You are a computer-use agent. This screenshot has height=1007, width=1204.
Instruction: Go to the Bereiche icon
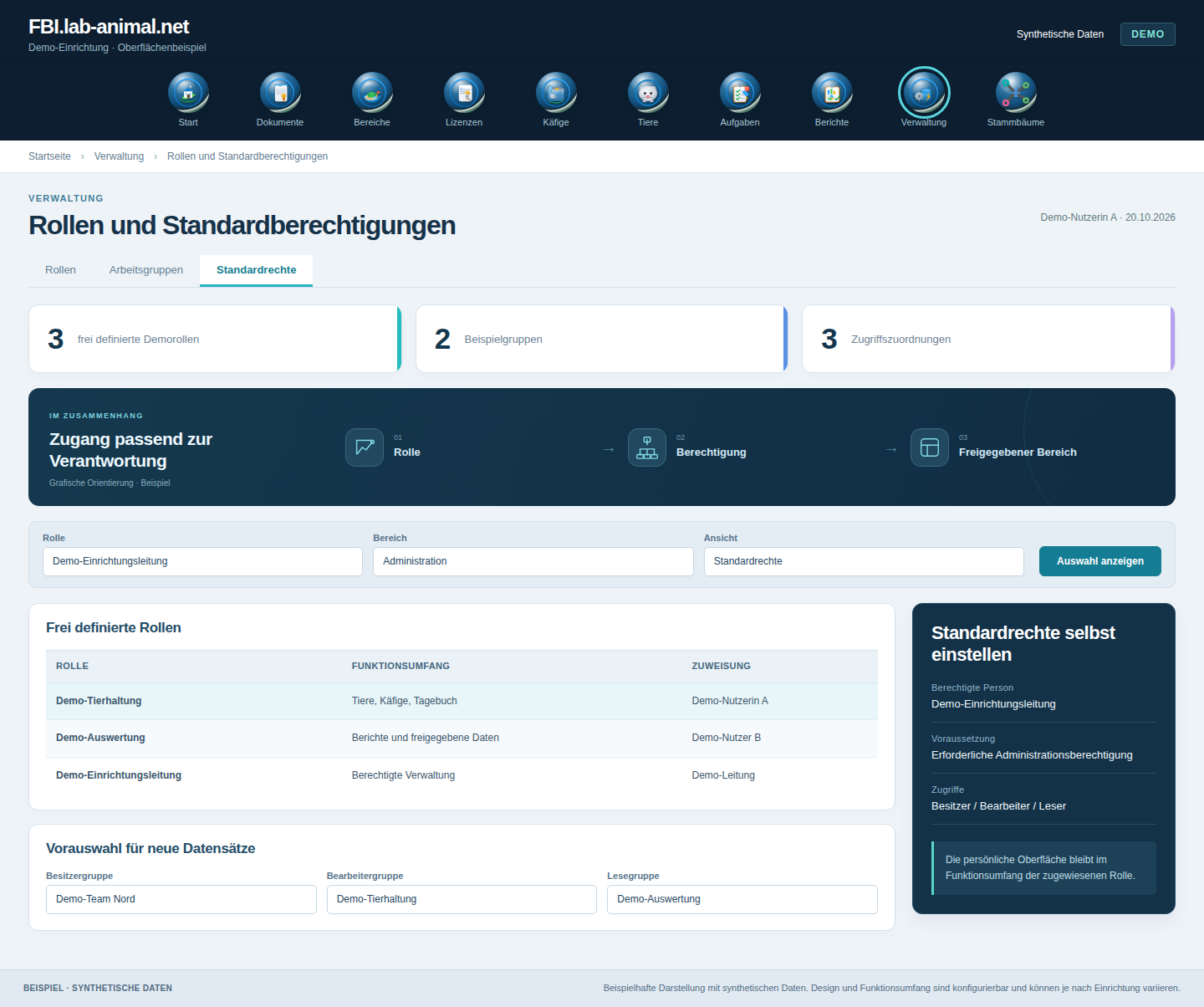pyautogui.click(x=372, y=93)
